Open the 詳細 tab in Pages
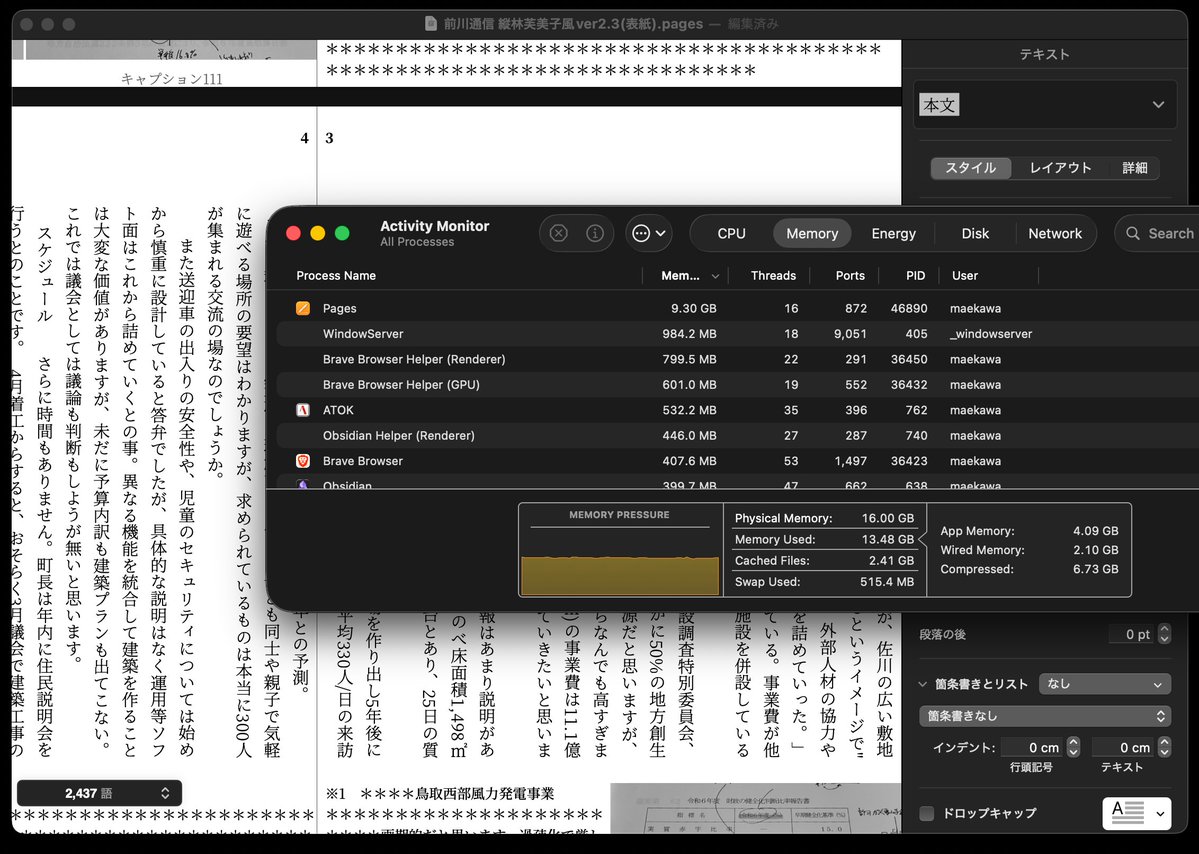Screen dimensions: 1199x854 click(1134, 168)
